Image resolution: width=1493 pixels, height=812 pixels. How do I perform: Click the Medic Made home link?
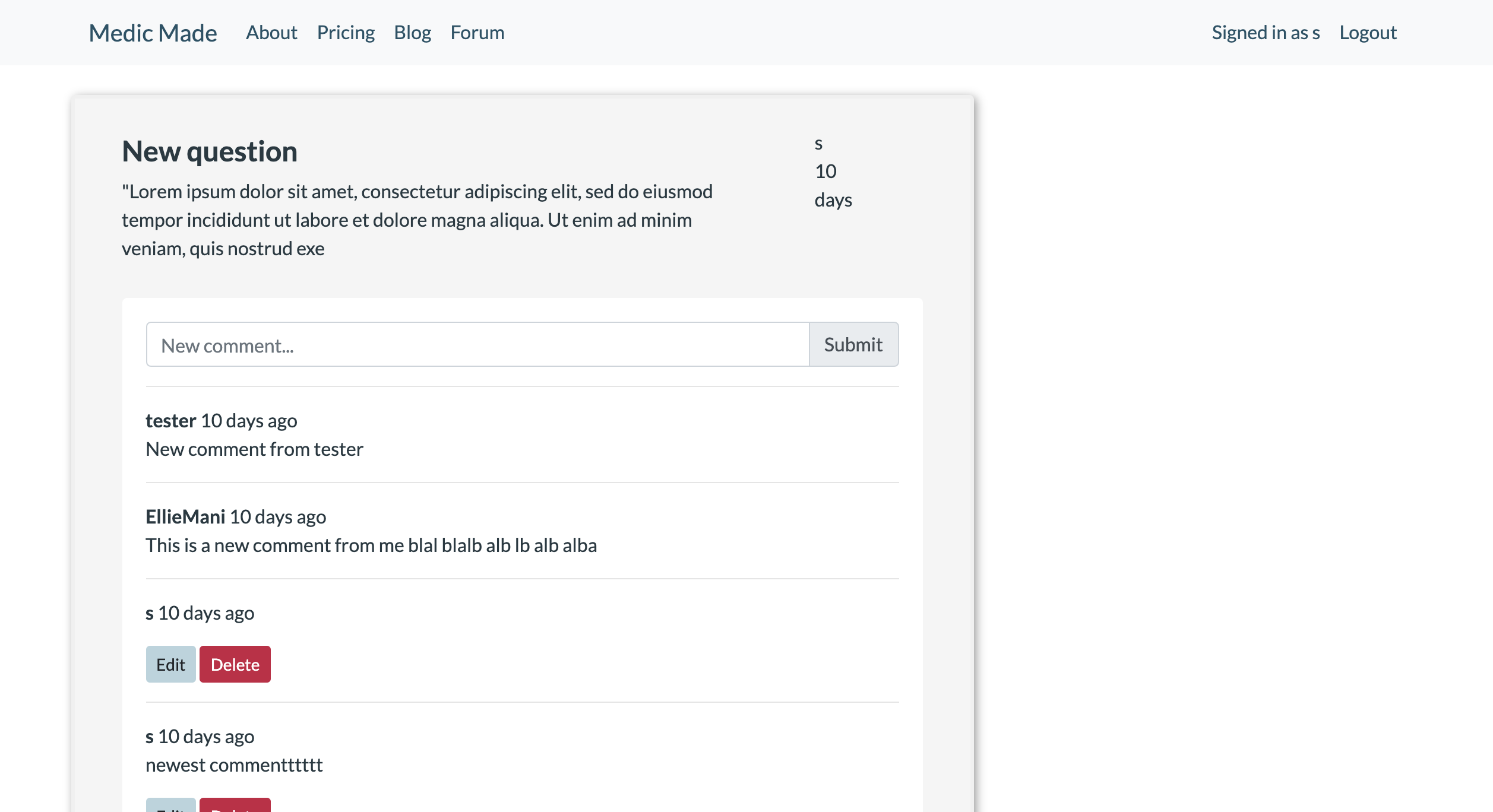(153, 33)
